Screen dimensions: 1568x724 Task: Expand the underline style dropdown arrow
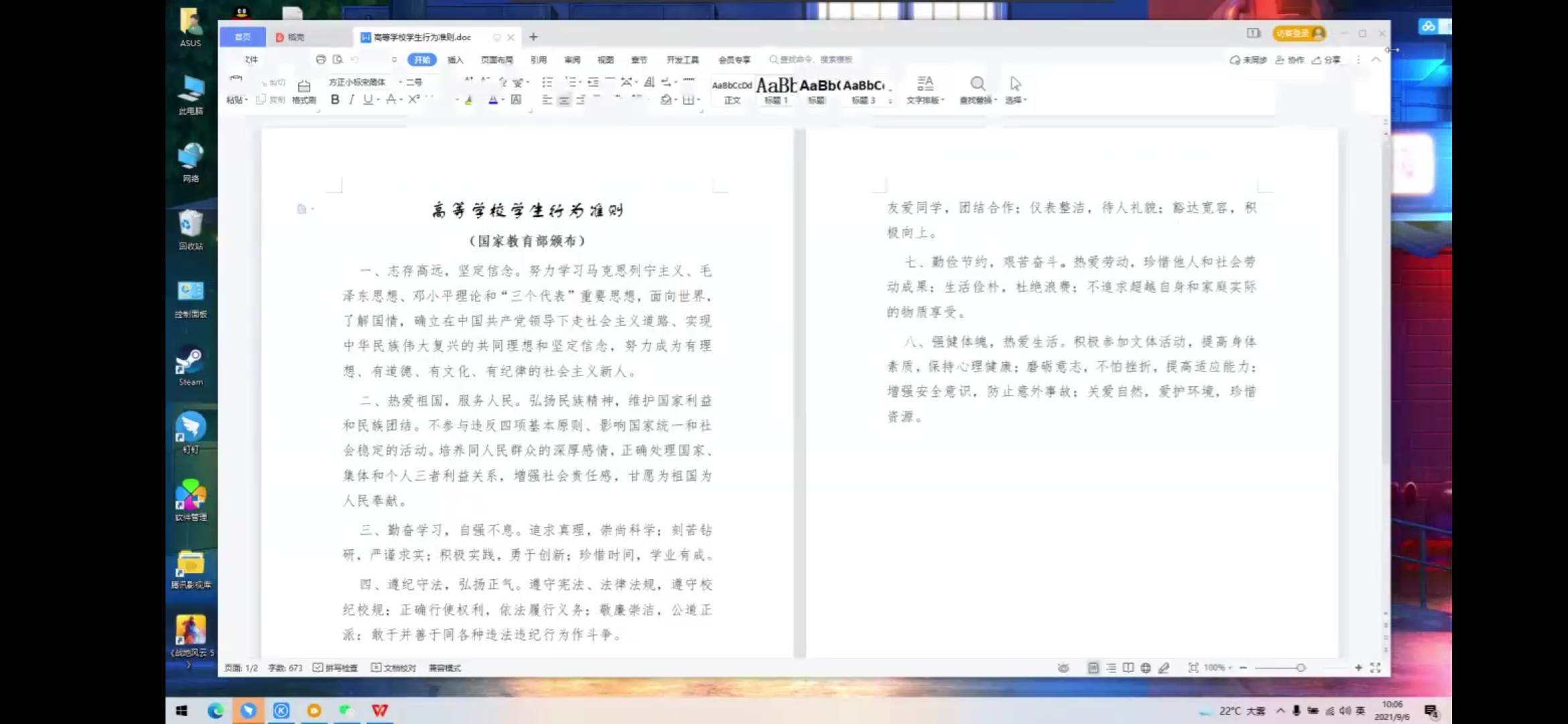(x=379, y=100)
